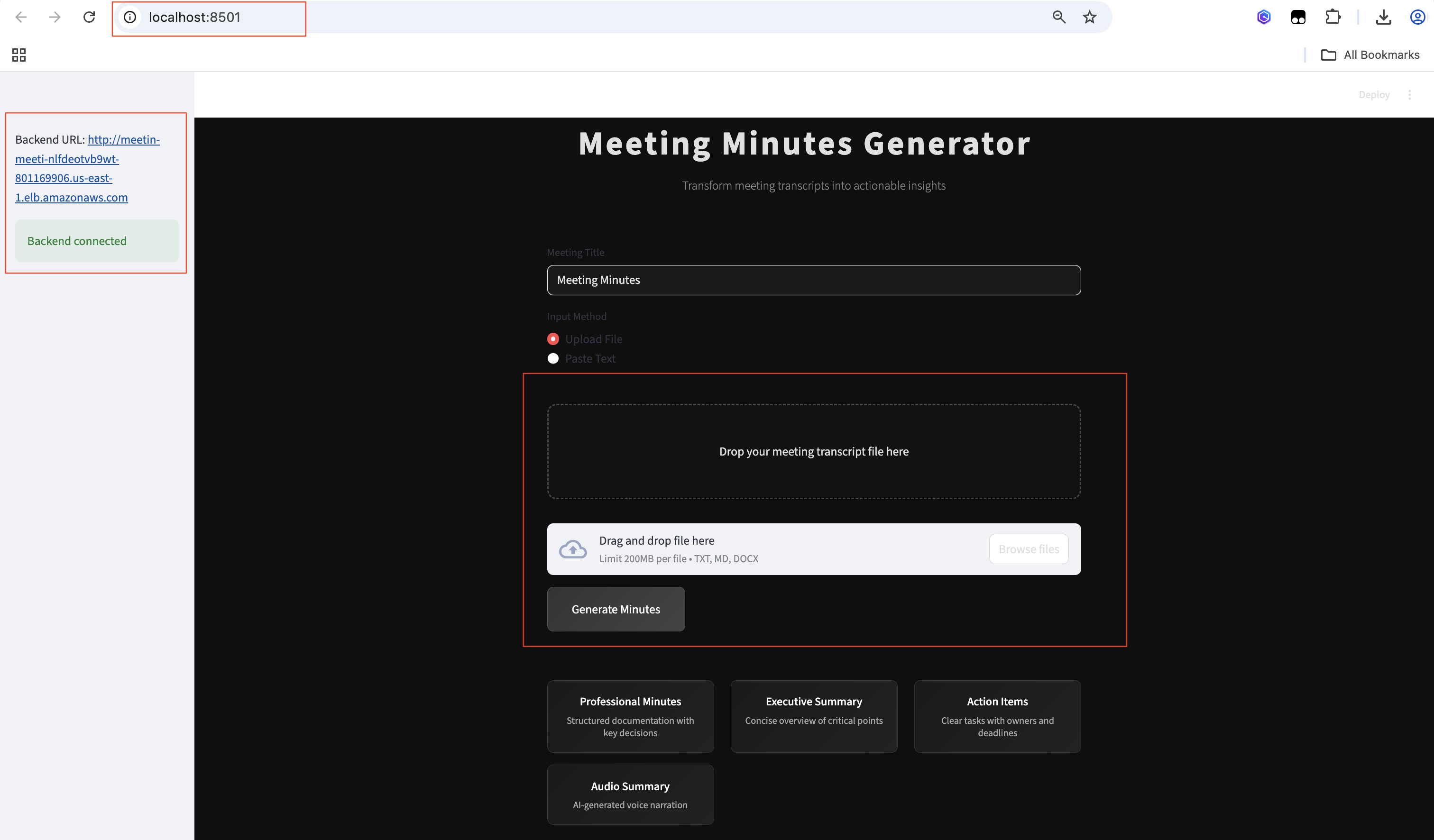Viewport: 1434px width, 840px height.
Task: Open the backend URL link in sidebar
Action: tap(88, 168)
